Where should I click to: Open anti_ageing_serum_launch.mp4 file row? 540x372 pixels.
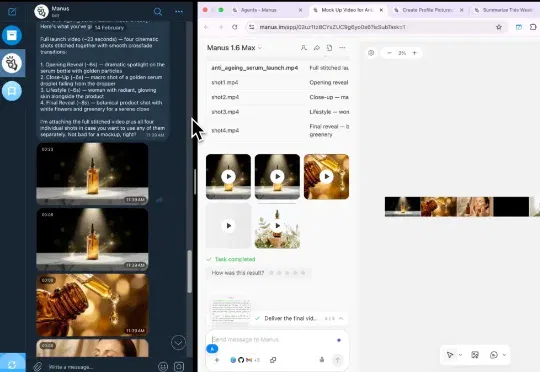point(278,68)
